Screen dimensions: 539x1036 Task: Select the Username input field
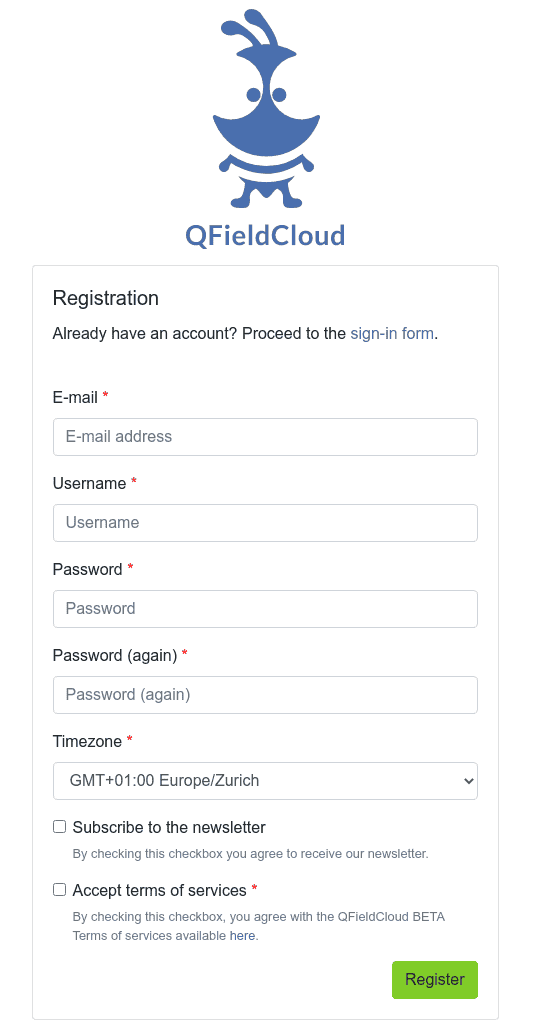[x=265, y=523]
